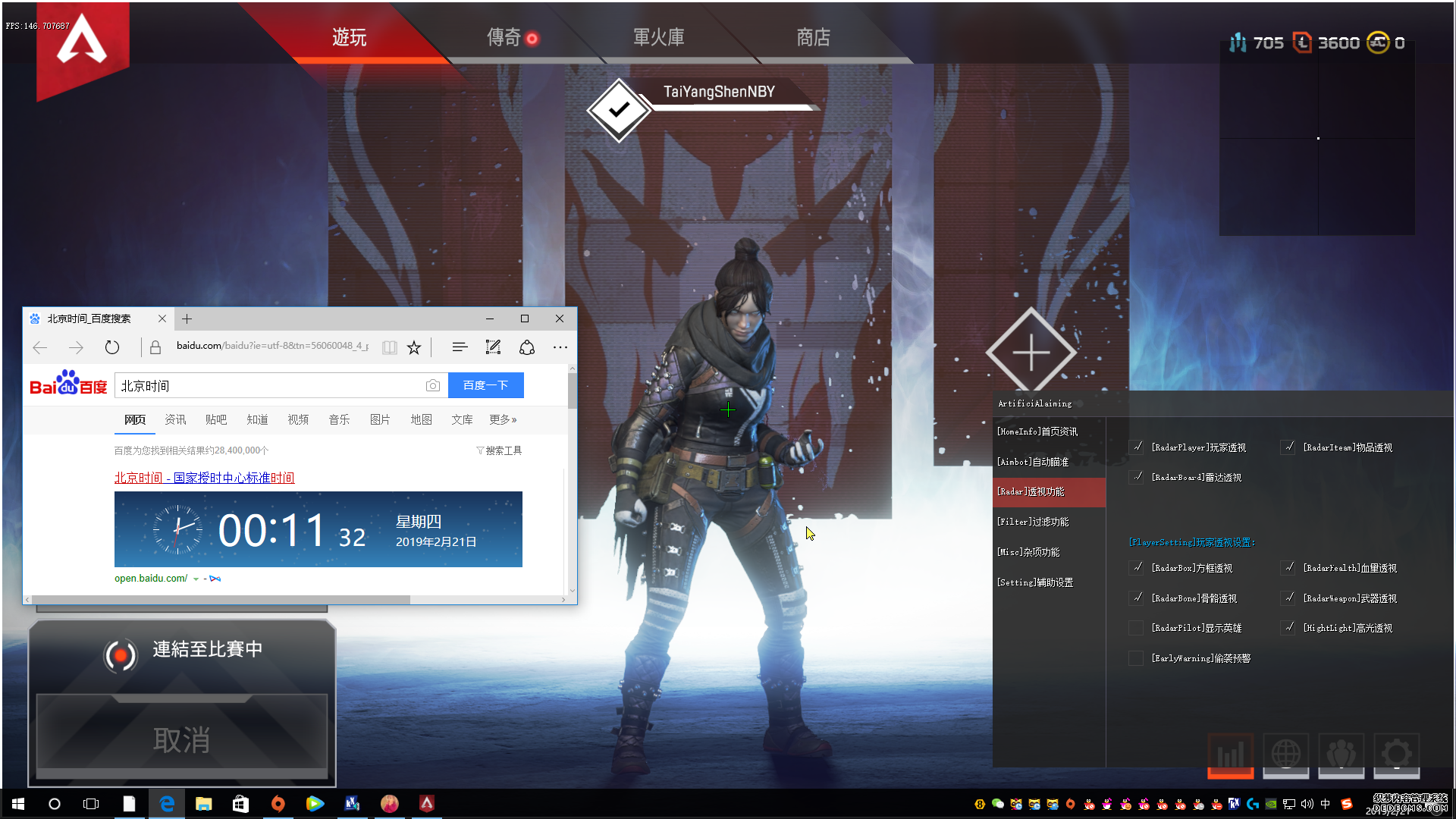Switch to 商店 Store tab
The width and height of the screenshot is (1456, 819).
point(813,37)
